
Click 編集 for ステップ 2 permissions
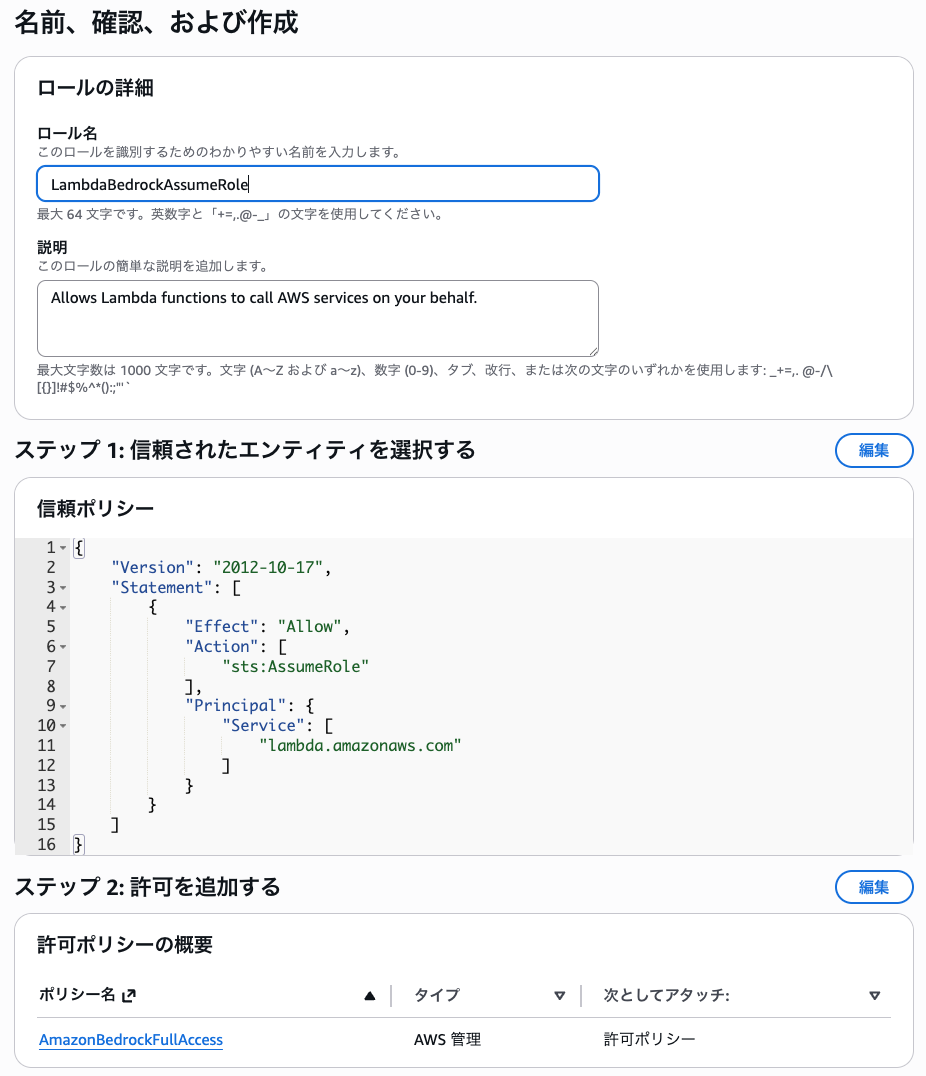point(873,886)
